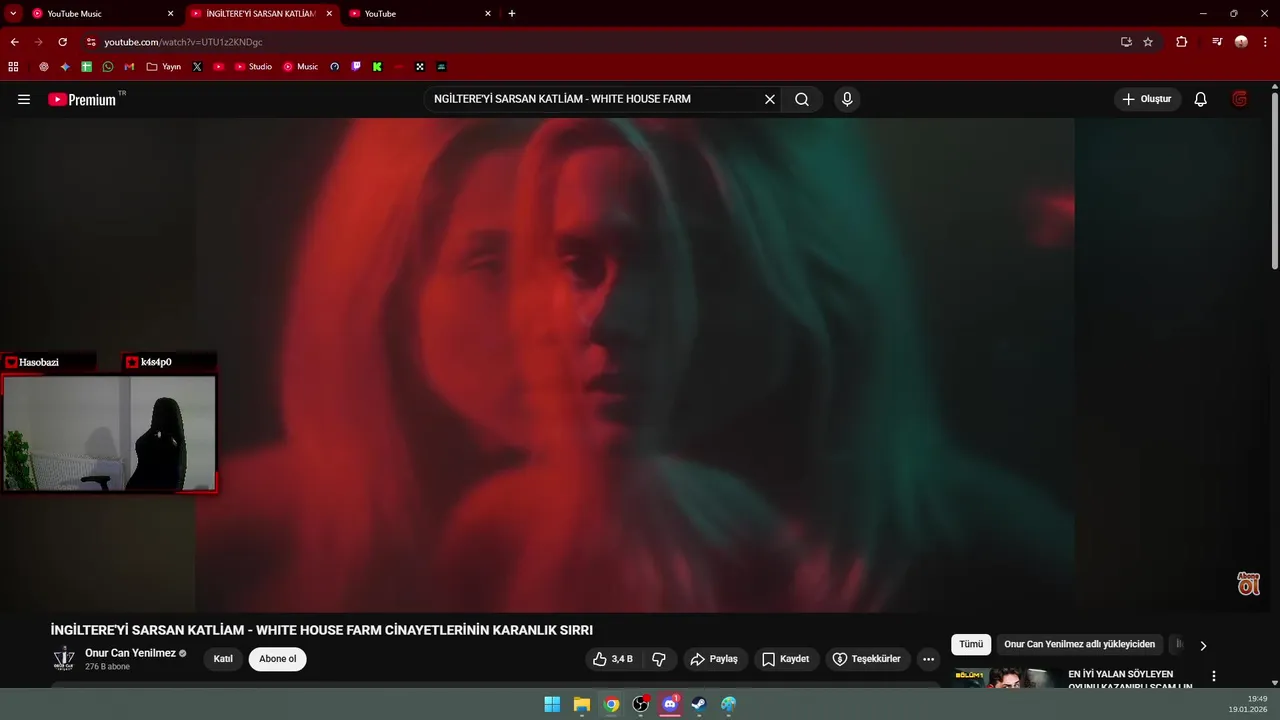Subscribe with Abone ol button
The image size is (1280, 720).
[x=278, y=659]
